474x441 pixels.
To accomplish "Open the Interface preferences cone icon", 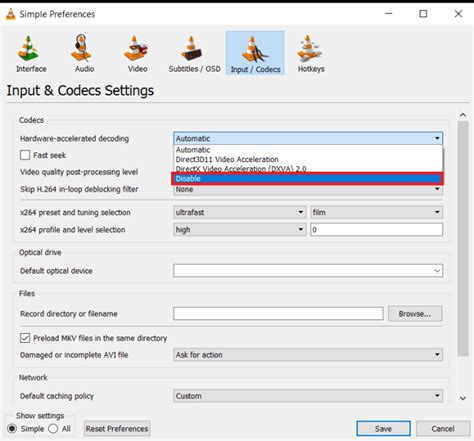I will (31, 53).
